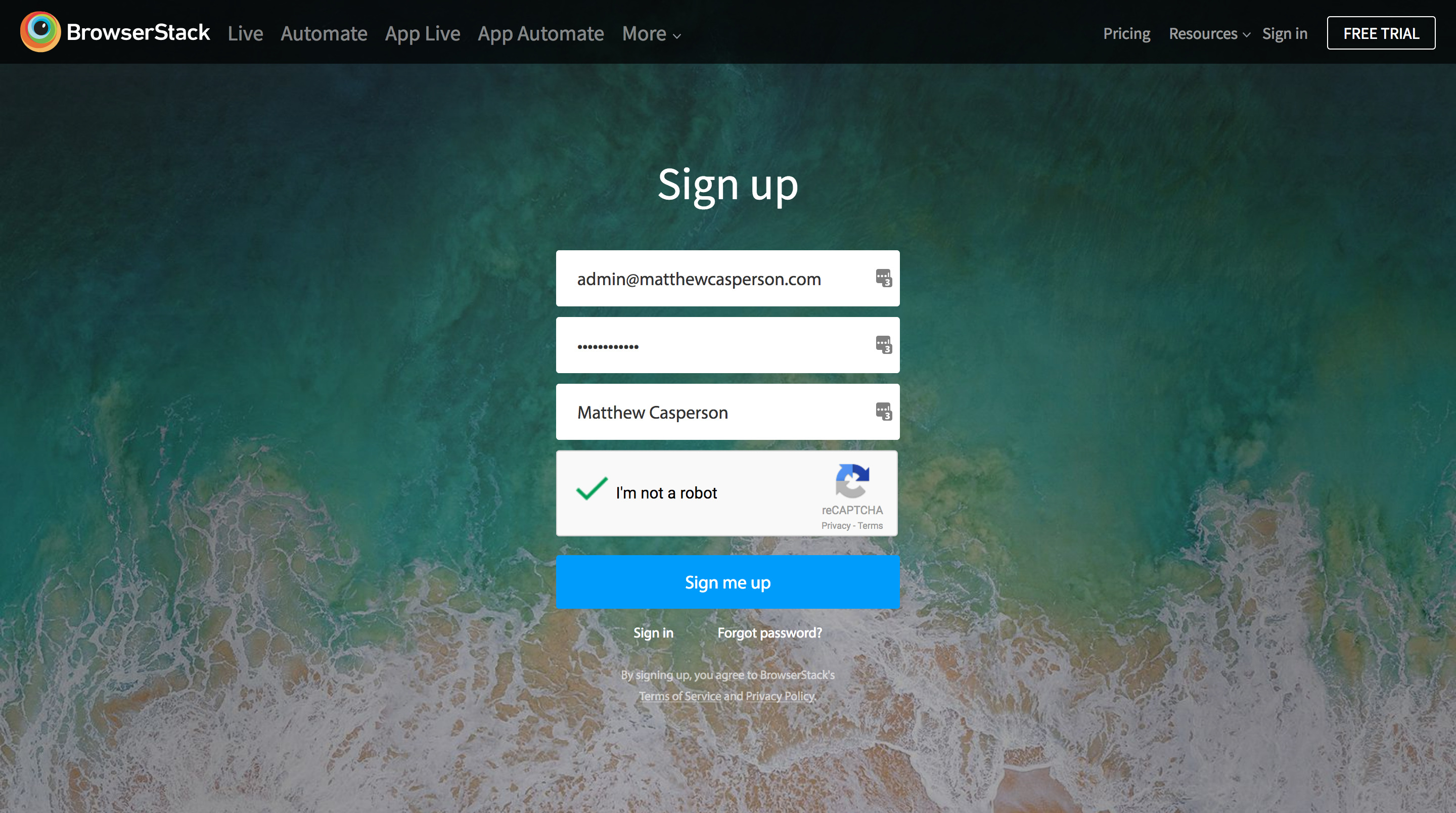Click the BrowserStack logo icon
The image size is (1456, 813).
40,32
